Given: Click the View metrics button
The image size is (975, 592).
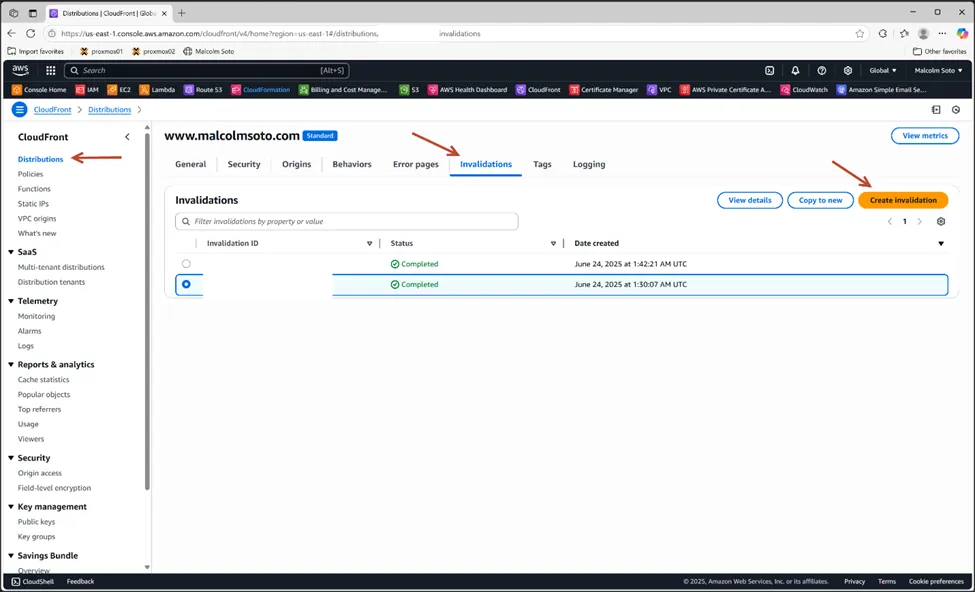Looking at the screenshot, I should point(924,136).
